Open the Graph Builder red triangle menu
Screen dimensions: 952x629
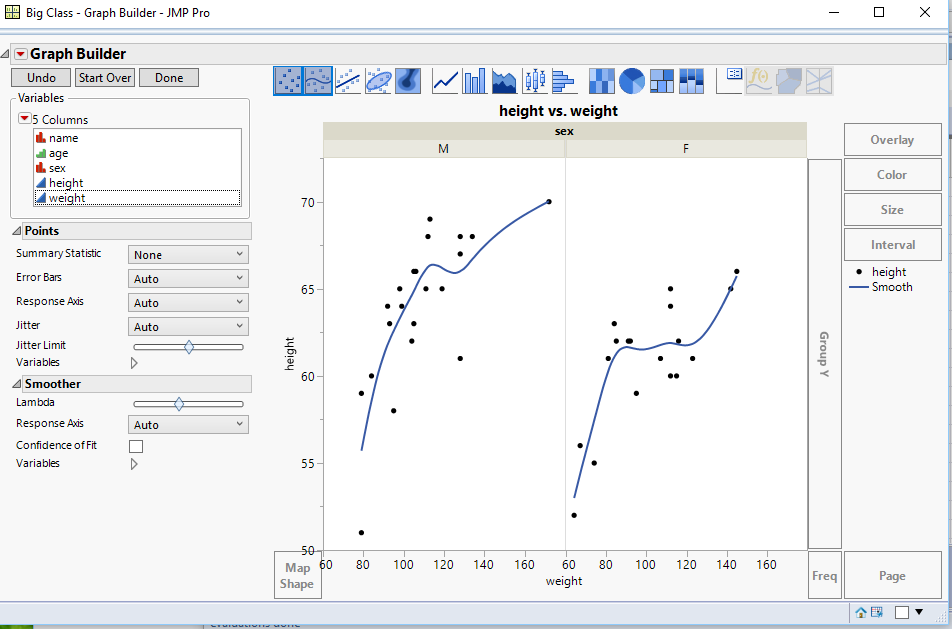[x=21, y=54]
